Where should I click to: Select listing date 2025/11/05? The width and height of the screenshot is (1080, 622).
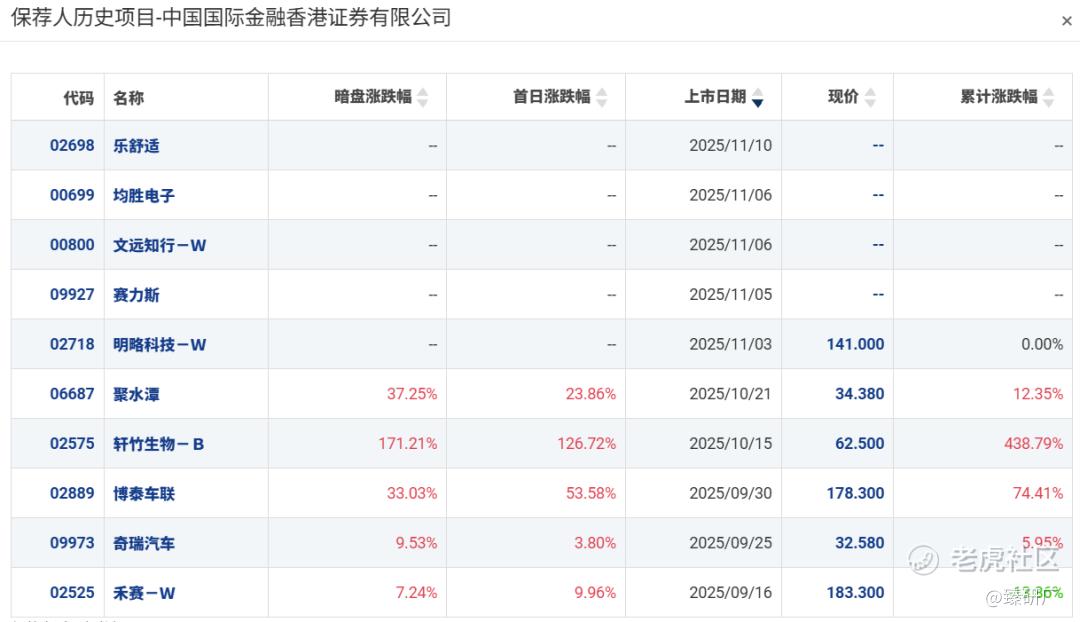(731, 294)
